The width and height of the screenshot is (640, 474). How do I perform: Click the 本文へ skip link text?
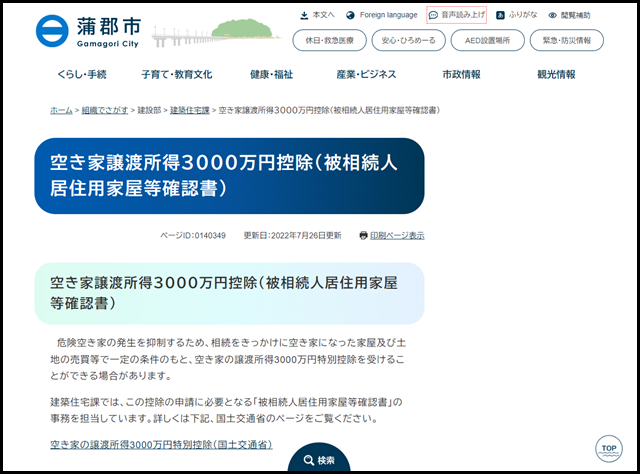click(x=323, y=15)
